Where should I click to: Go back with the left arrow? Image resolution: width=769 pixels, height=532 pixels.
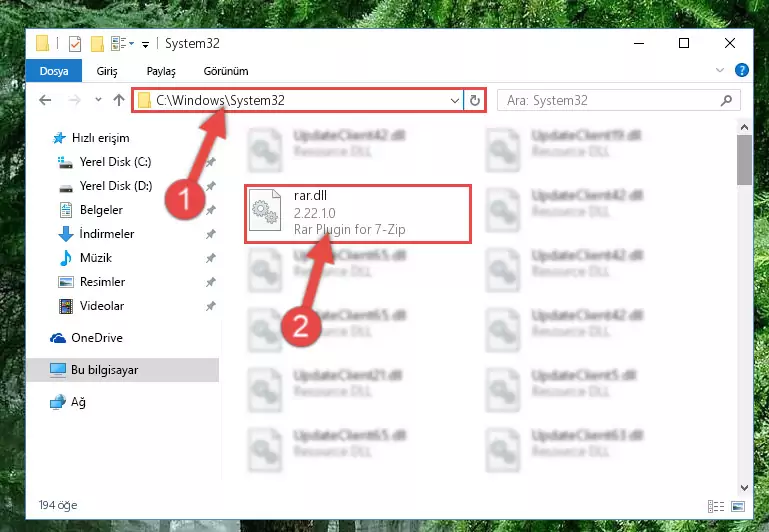[45, 100]
